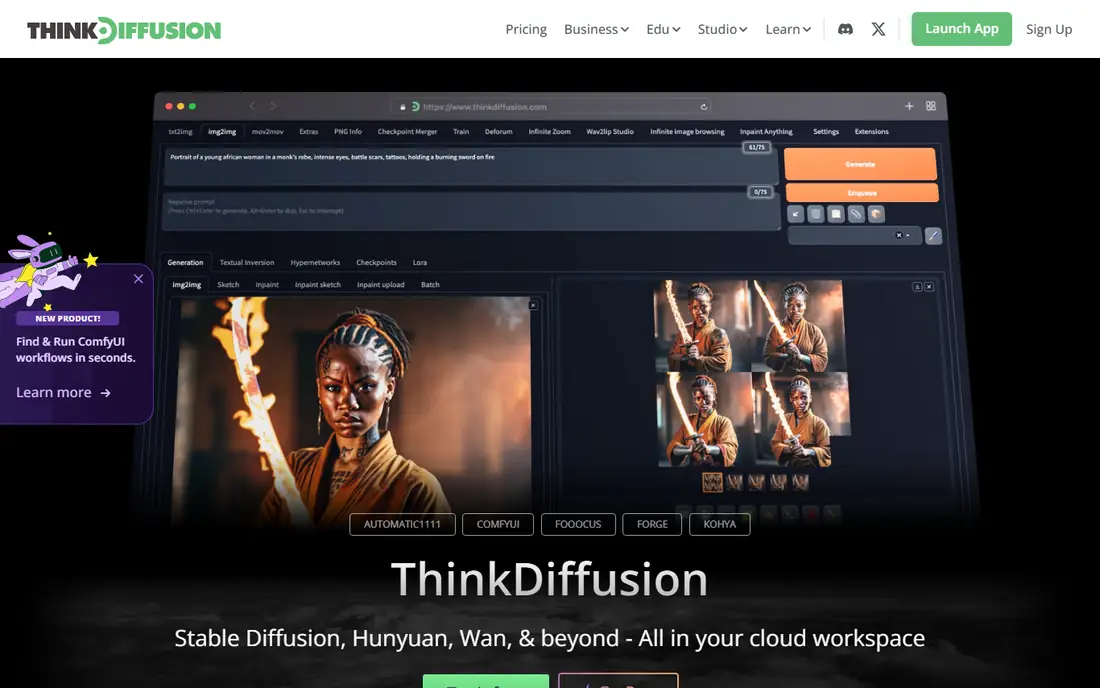This screenshot has height=688, width=1100.
Task: Switch to the txt2img tab
Action: pyautogui.click(x=180, y=131)
